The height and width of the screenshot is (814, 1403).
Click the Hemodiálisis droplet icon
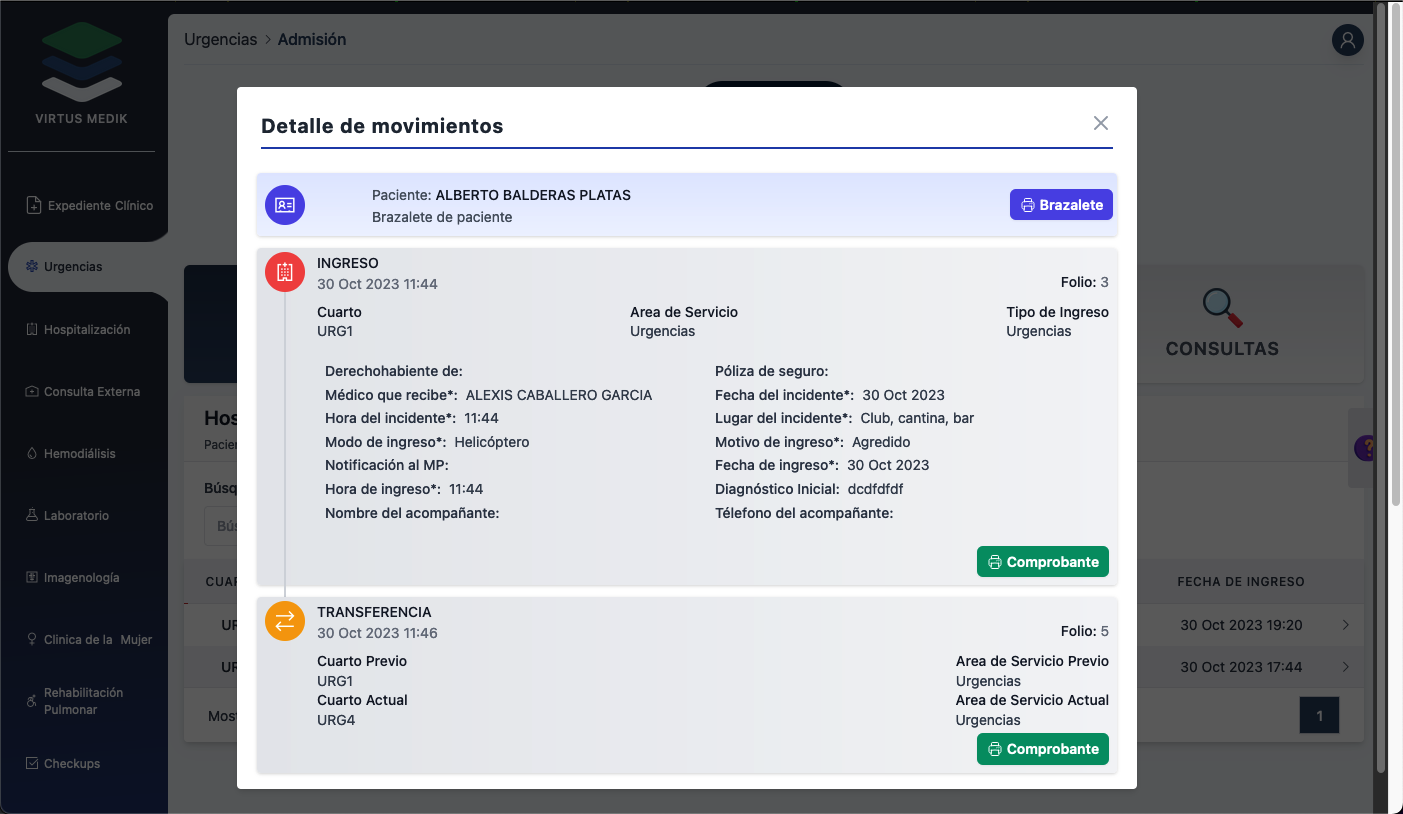(32, 454)
